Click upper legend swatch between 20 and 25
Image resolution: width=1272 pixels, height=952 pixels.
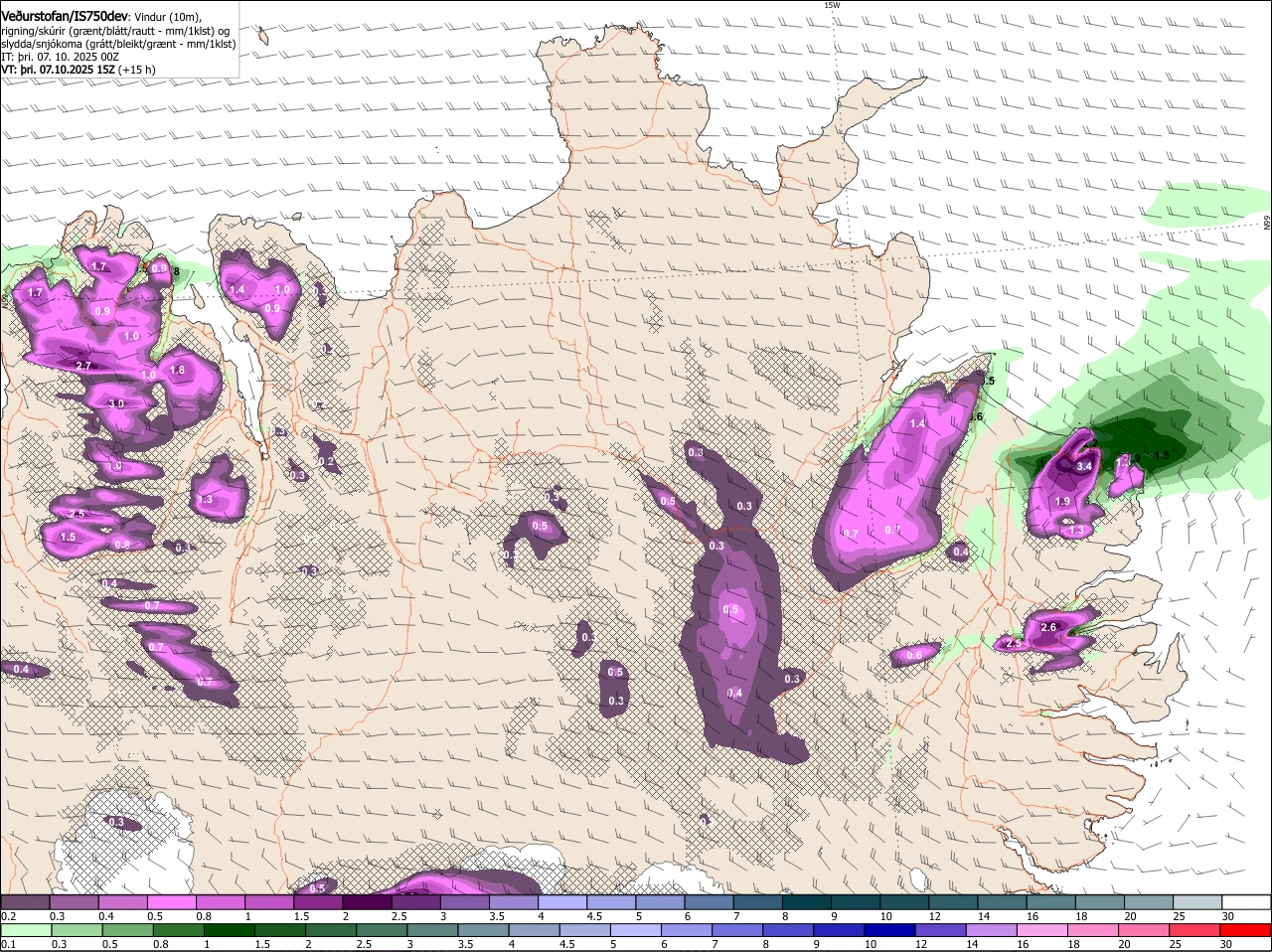[1150, 901]
